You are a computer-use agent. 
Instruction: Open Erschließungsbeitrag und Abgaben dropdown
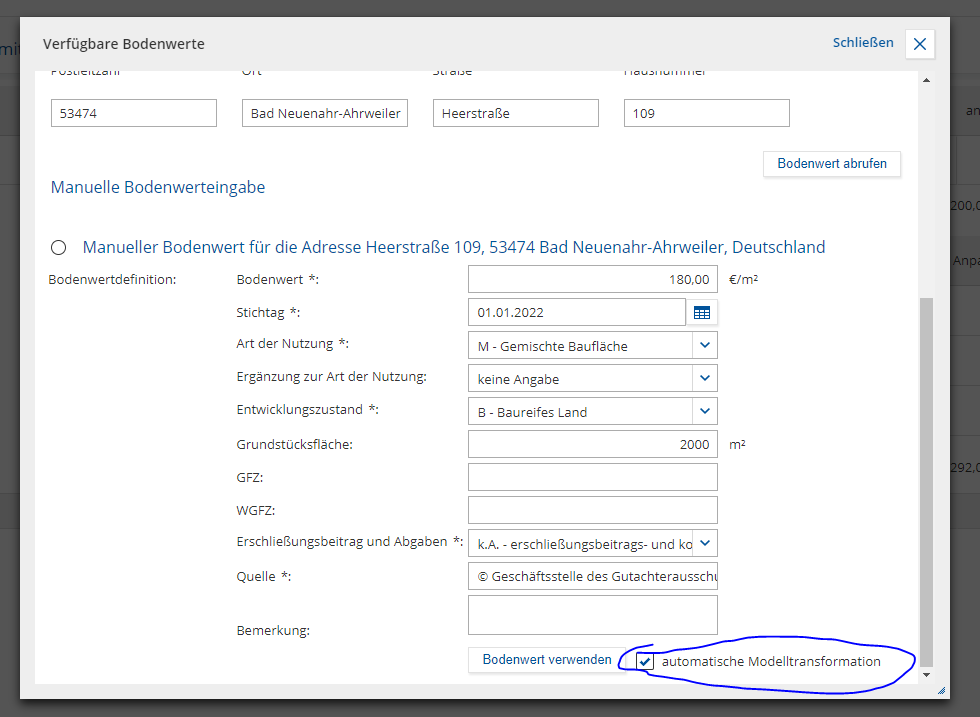(704, 543)
